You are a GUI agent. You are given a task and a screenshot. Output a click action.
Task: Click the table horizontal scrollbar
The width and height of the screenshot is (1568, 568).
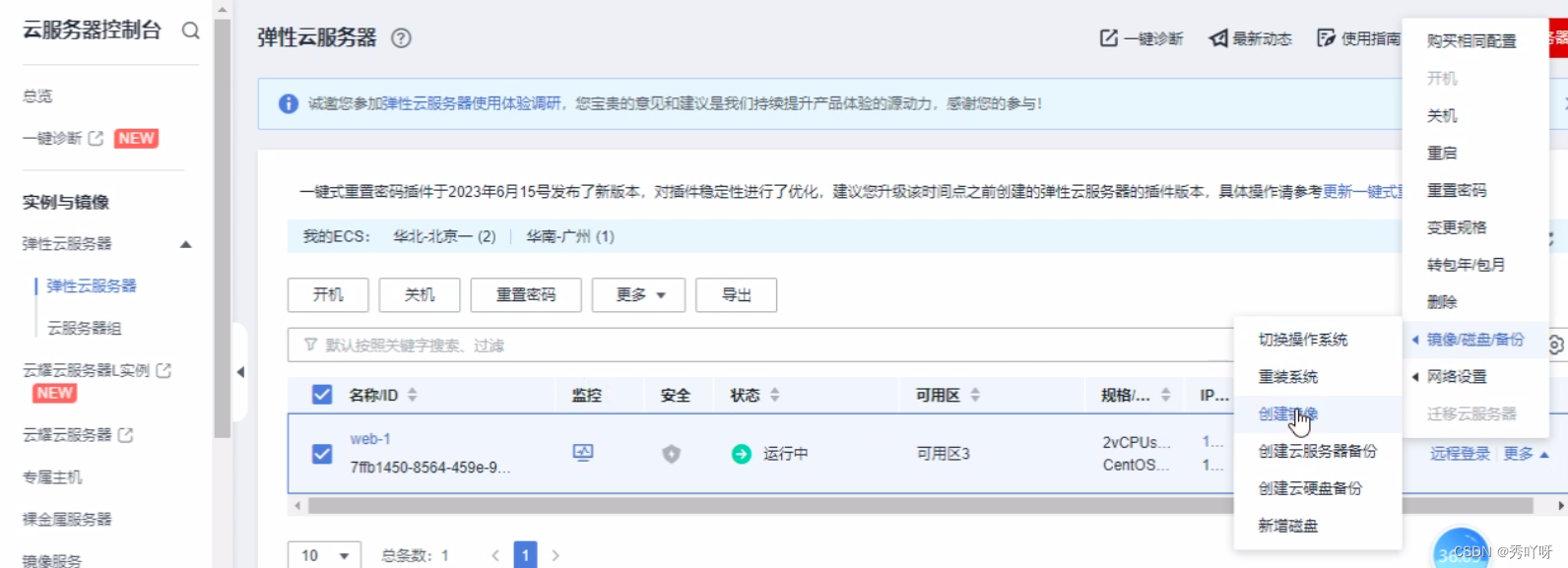pyautogui.click(x=920, y=506)
